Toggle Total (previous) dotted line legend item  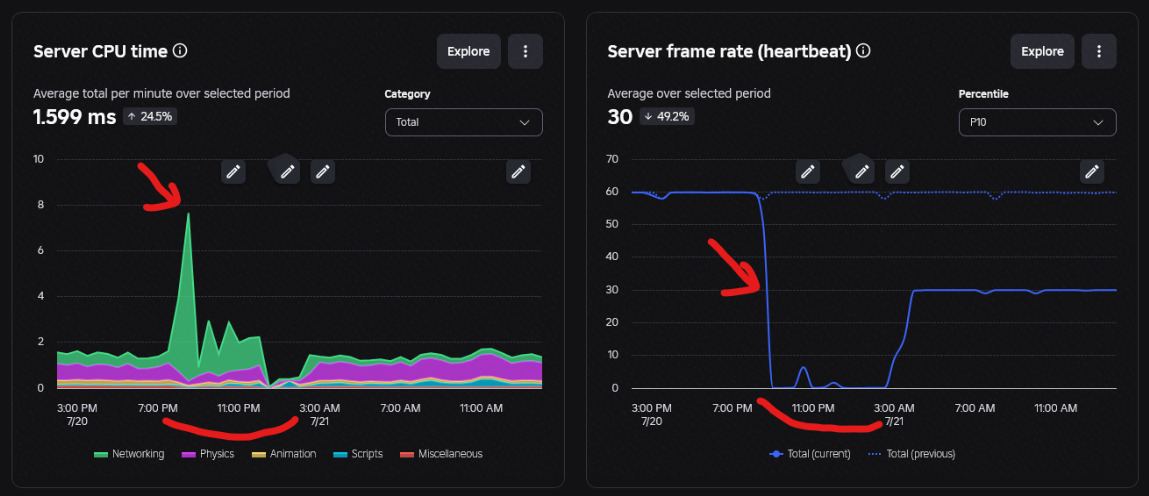[912, 454]
